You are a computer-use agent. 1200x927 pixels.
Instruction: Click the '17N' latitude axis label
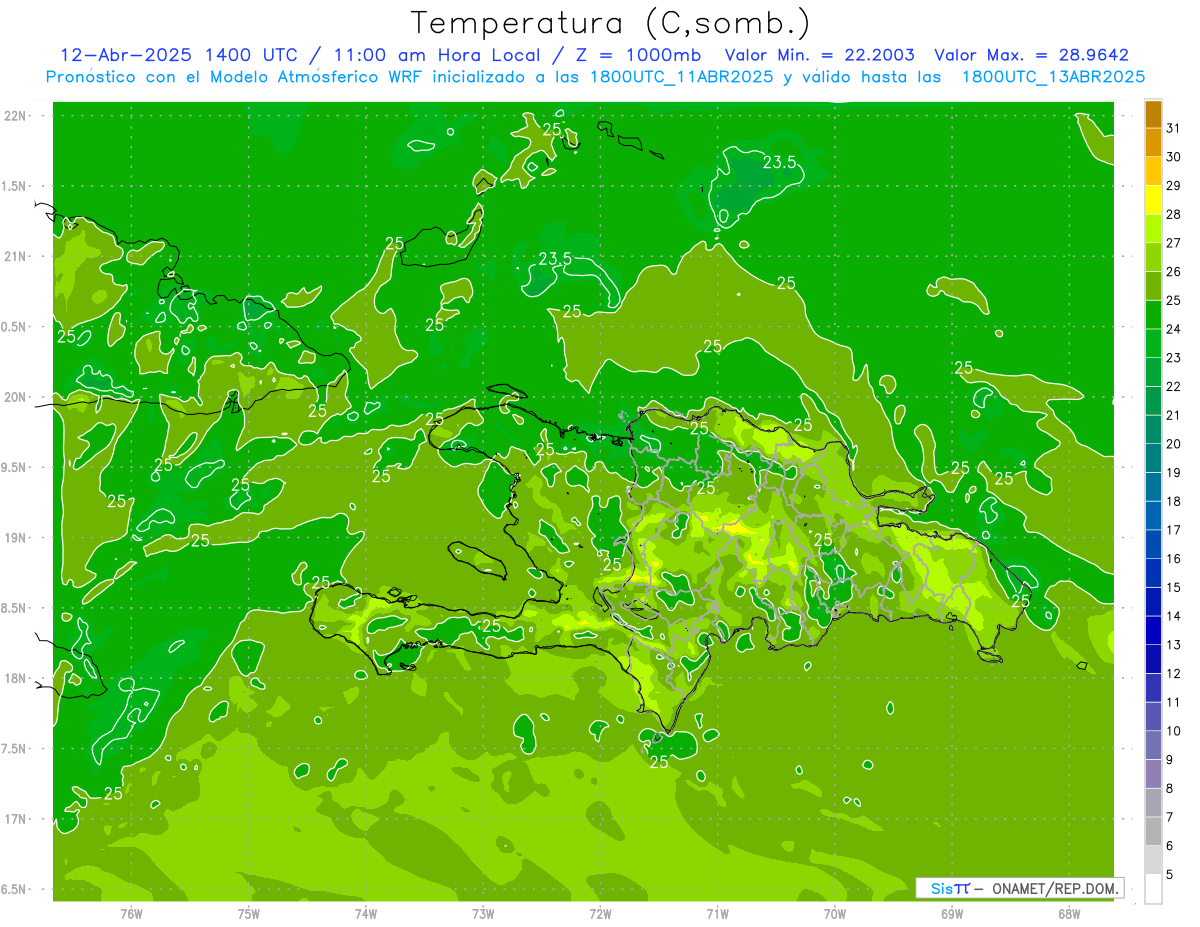pyautogui.click(x=14, y=819)
